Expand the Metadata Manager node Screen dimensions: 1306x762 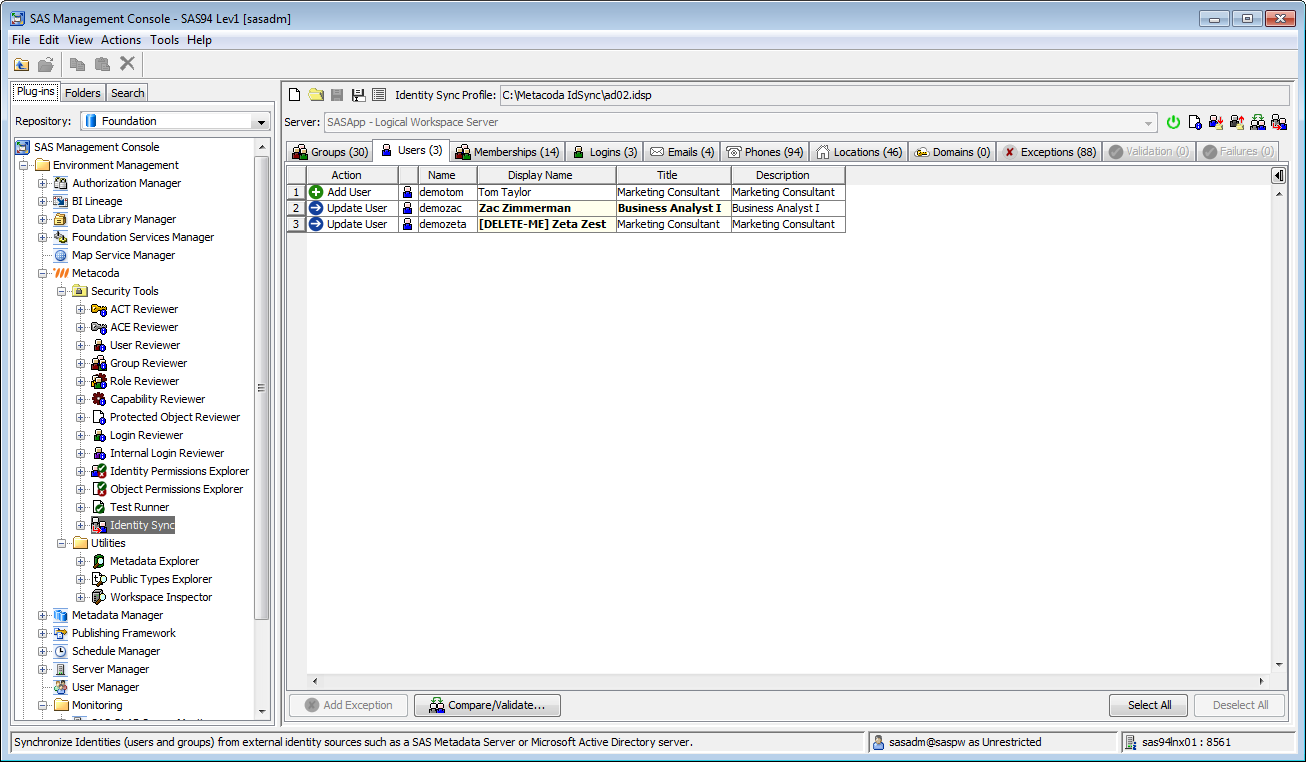pos(42,615)
